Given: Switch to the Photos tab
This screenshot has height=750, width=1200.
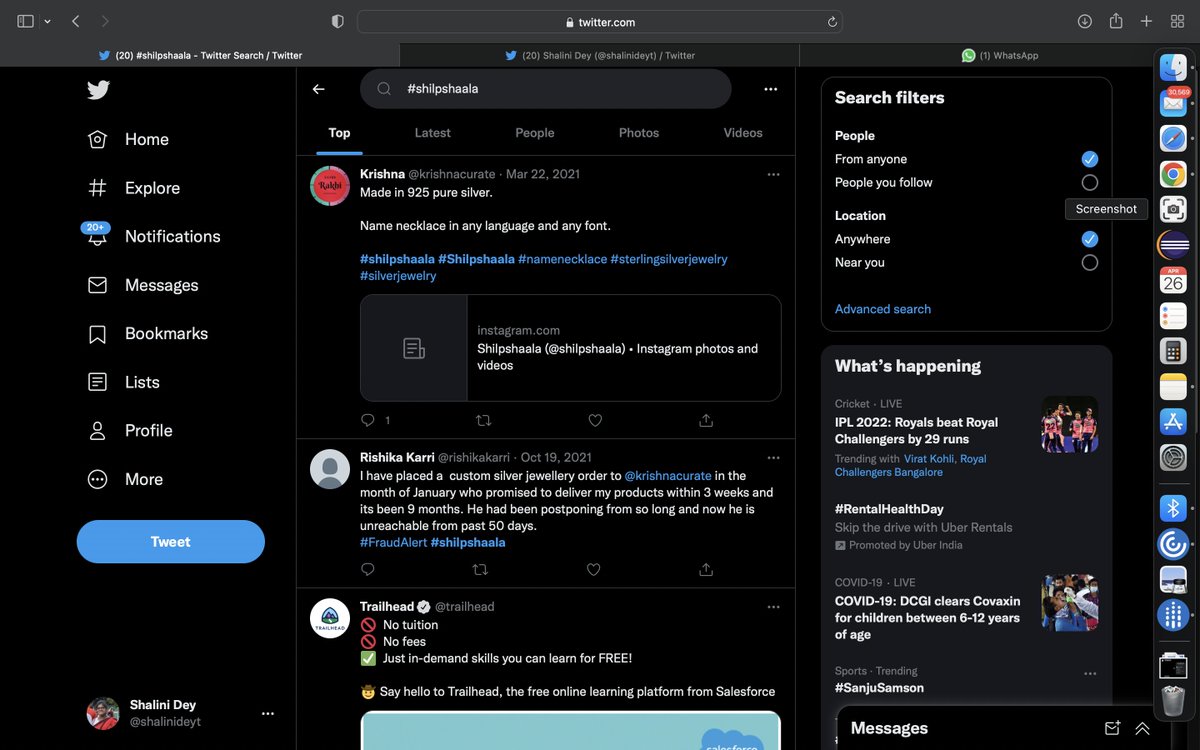Looking at the screenshot, I should (639, 133).
